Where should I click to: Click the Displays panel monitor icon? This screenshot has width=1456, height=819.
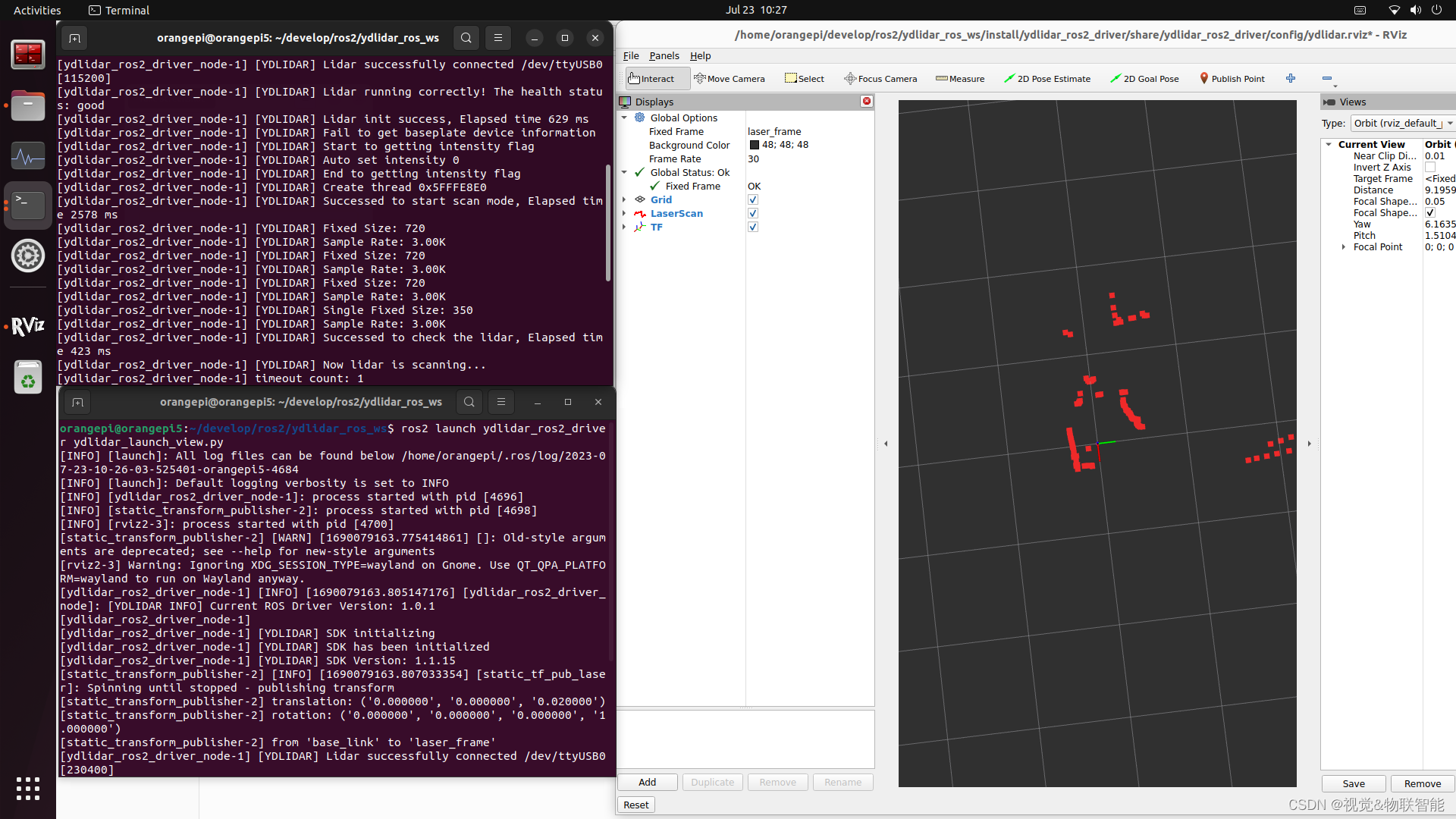pos(625,102)
